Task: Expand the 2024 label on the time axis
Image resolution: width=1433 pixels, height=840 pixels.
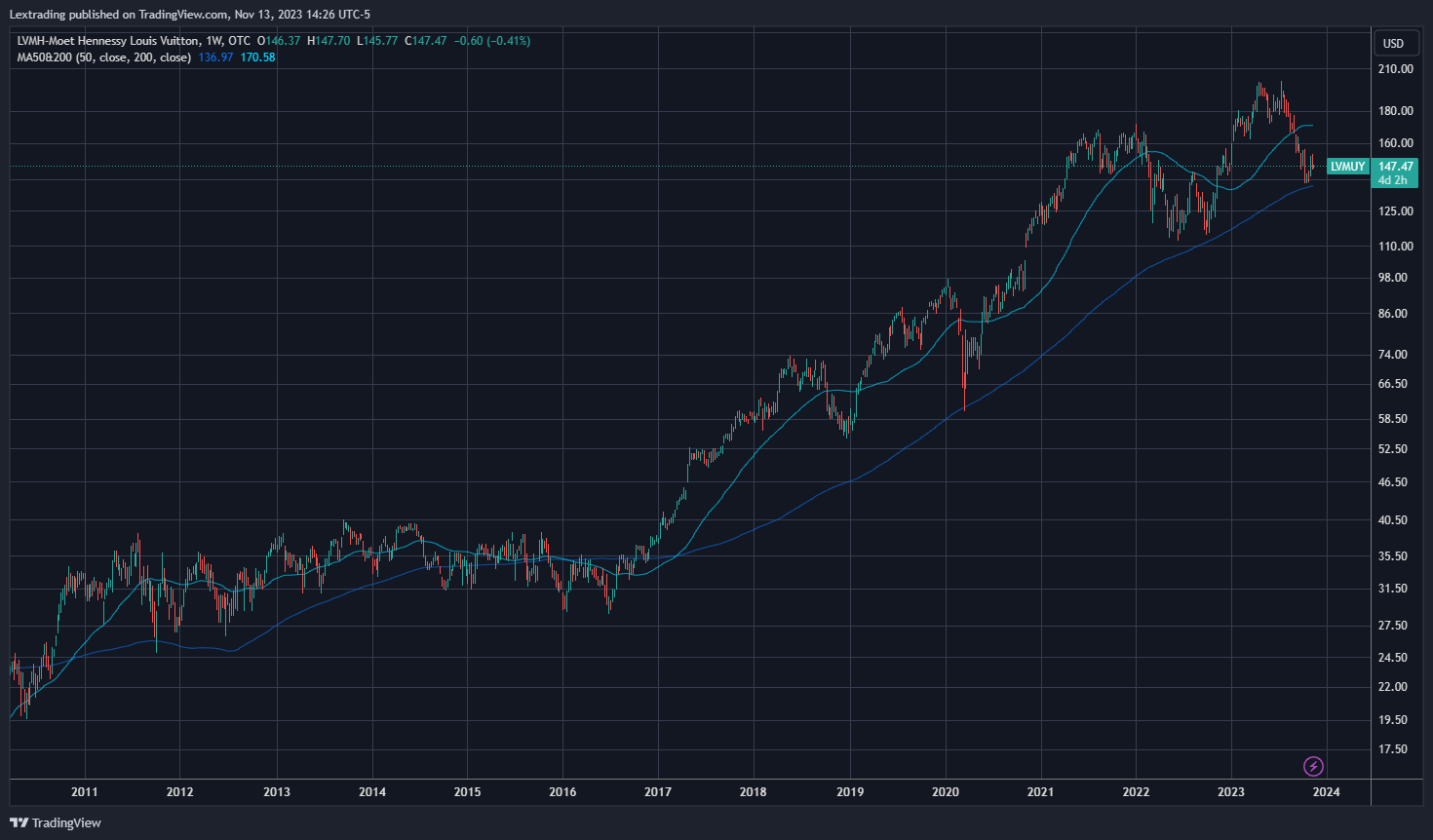Action: tap(1326, 792)
